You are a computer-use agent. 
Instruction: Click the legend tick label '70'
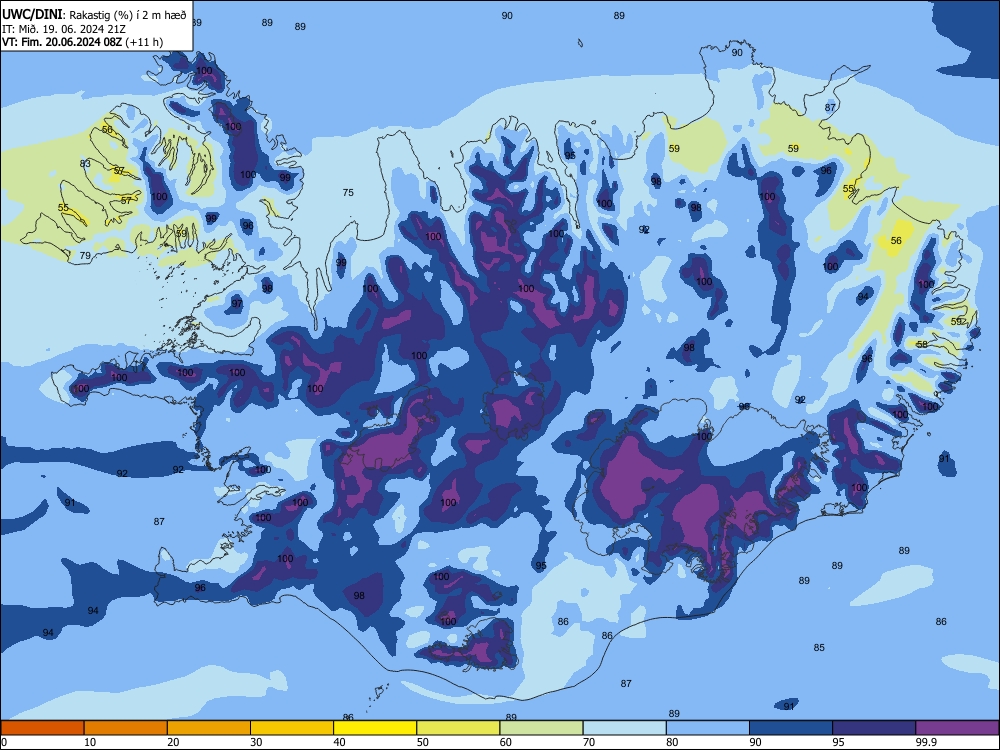[589, 742]
